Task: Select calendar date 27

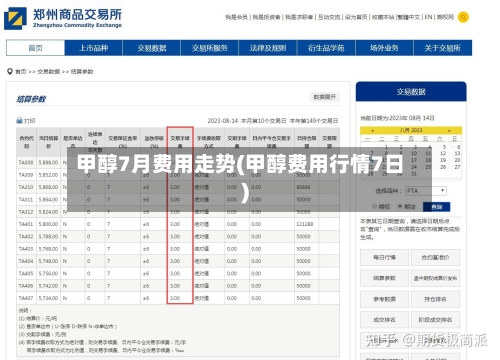Action: (457, 167)
